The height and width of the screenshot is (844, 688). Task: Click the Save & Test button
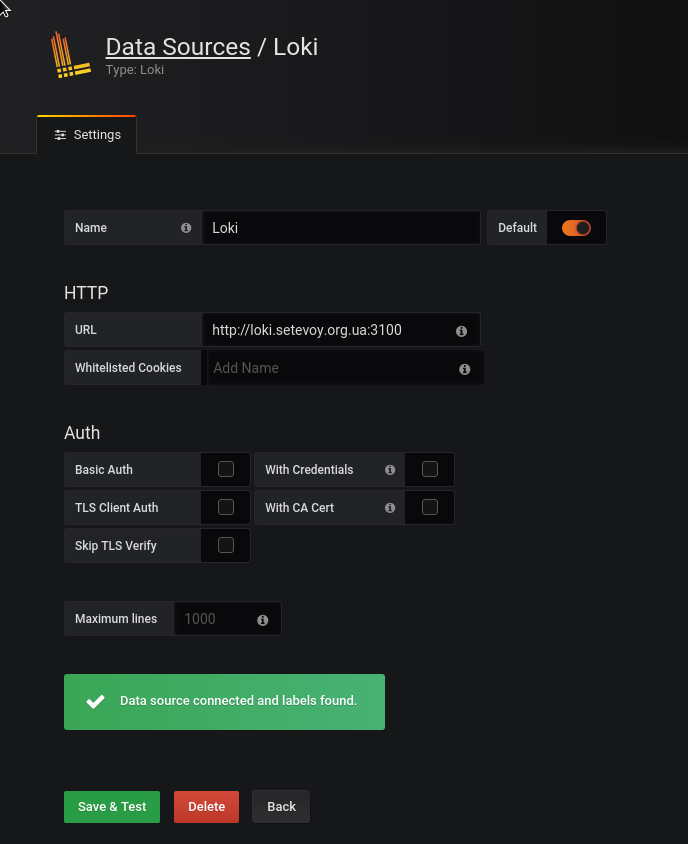(112, 806)
